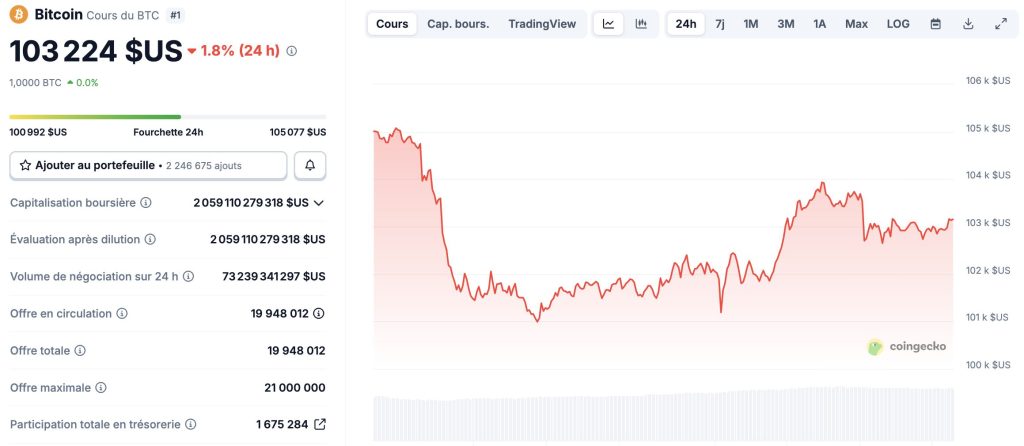Switch chart range to 7j

[x=720, y=24]
